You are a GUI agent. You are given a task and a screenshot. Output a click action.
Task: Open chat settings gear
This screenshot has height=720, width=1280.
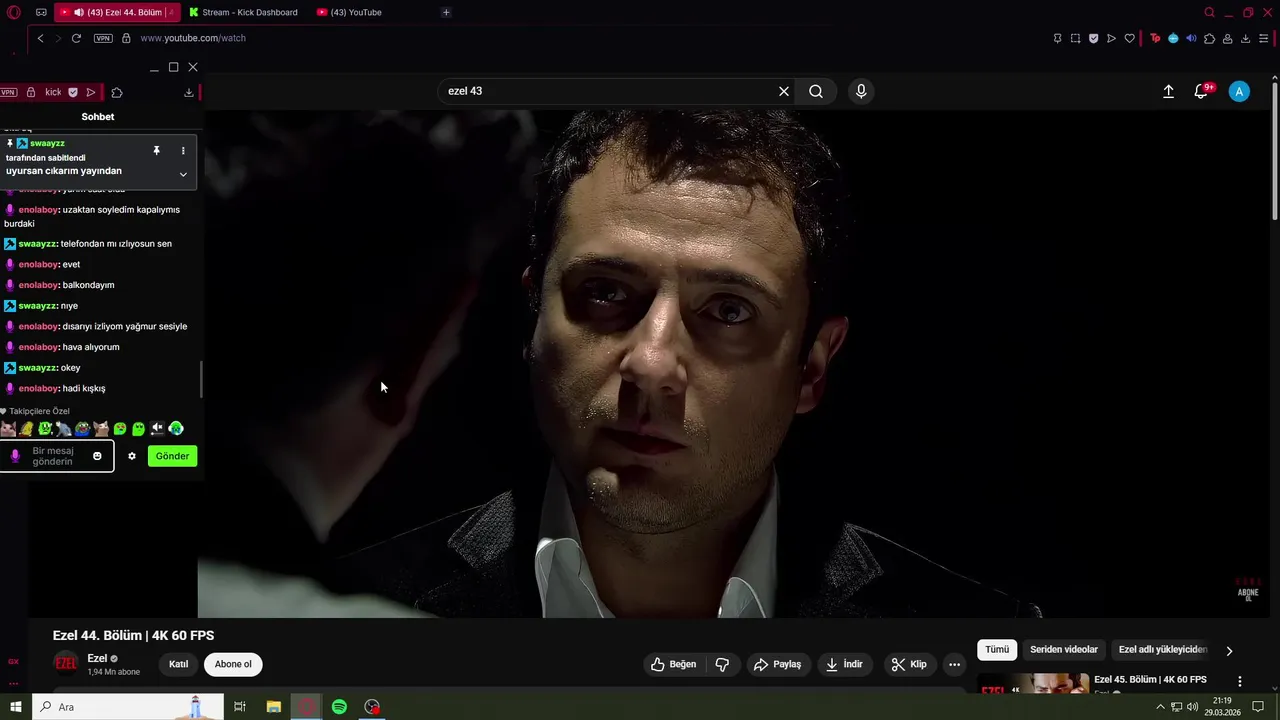pos(131,456)
